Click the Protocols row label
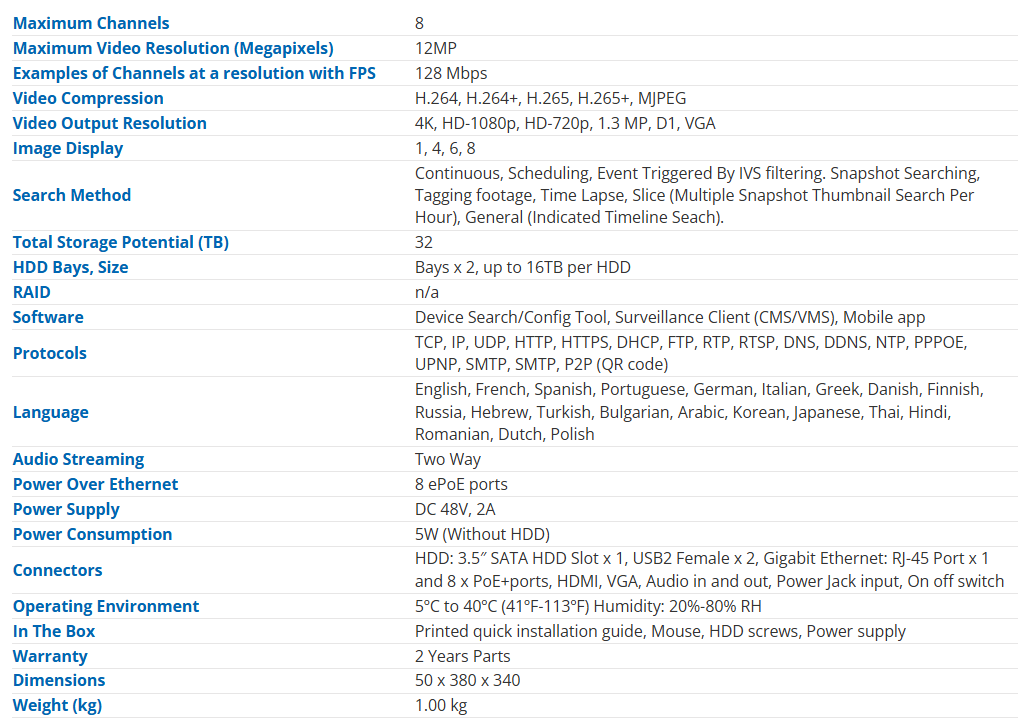Screen dimensions: 1026x727 pos(50,353)
